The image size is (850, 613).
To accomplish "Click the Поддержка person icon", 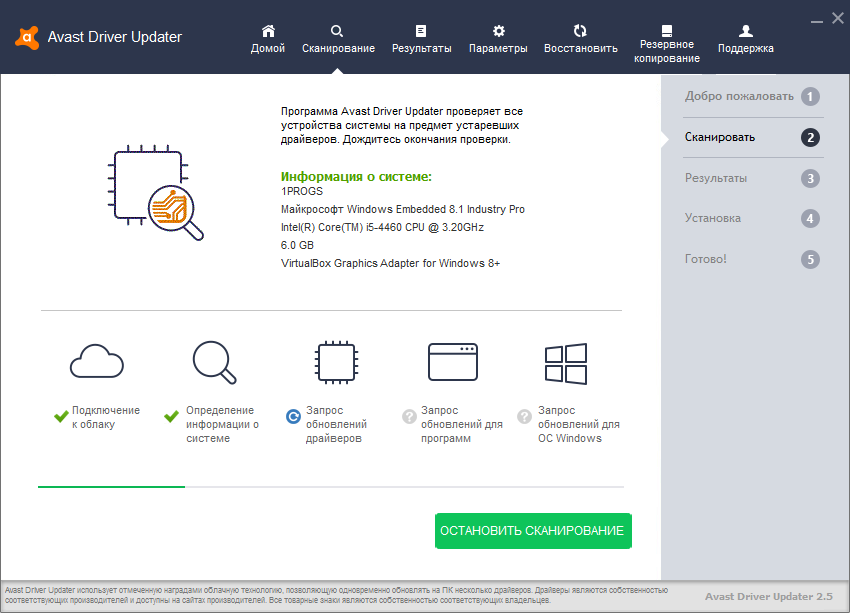I will [745, 31].
